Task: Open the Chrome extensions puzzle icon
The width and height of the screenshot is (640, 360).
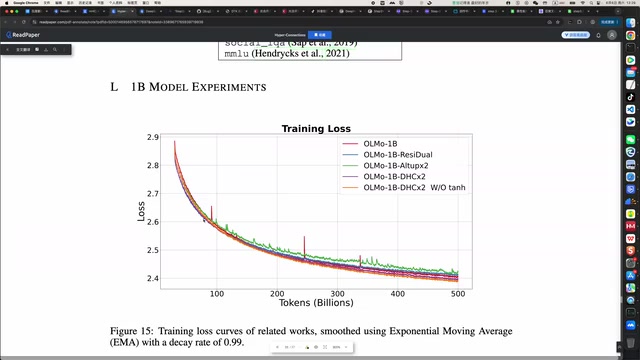Action: tap(579, 22)
